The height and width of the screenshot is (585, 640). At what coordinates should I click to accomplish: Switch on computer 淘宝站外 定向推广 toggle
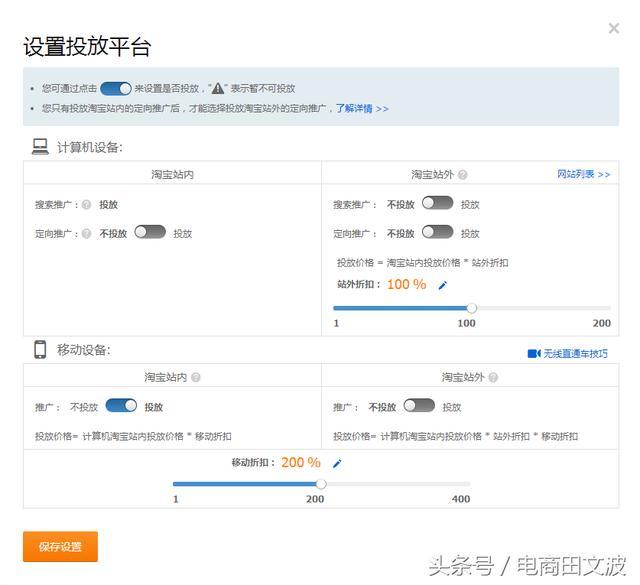[437, 232]
